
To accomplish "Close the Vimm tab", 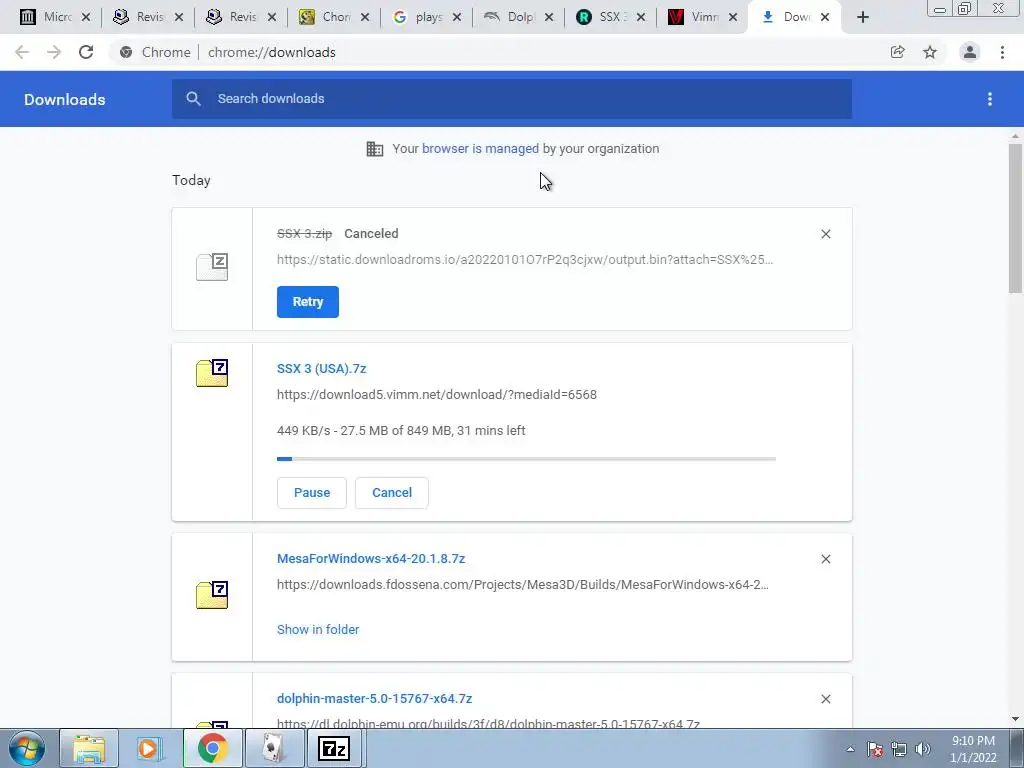I will [733, 17].
